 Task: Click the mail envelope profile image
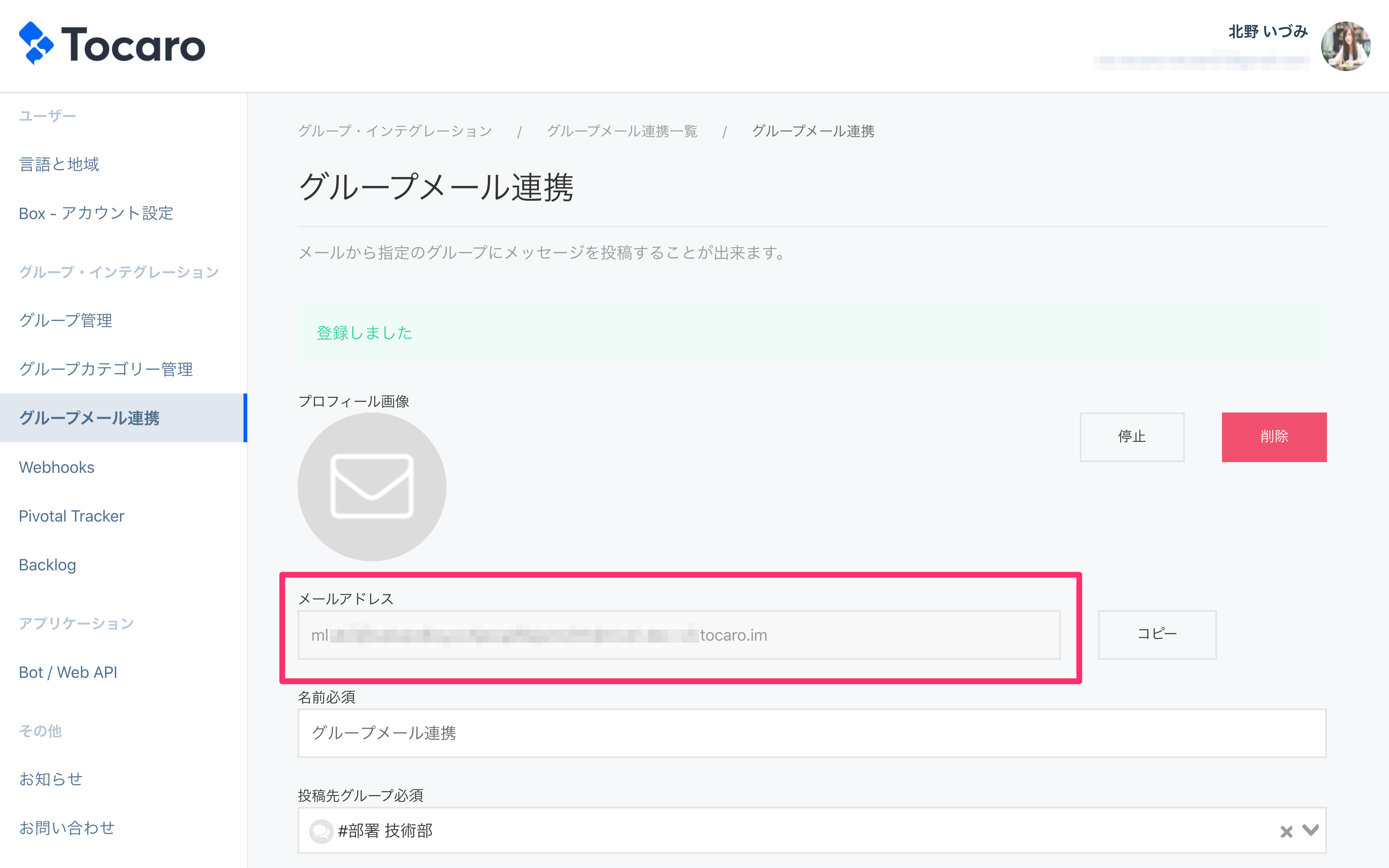372,487
